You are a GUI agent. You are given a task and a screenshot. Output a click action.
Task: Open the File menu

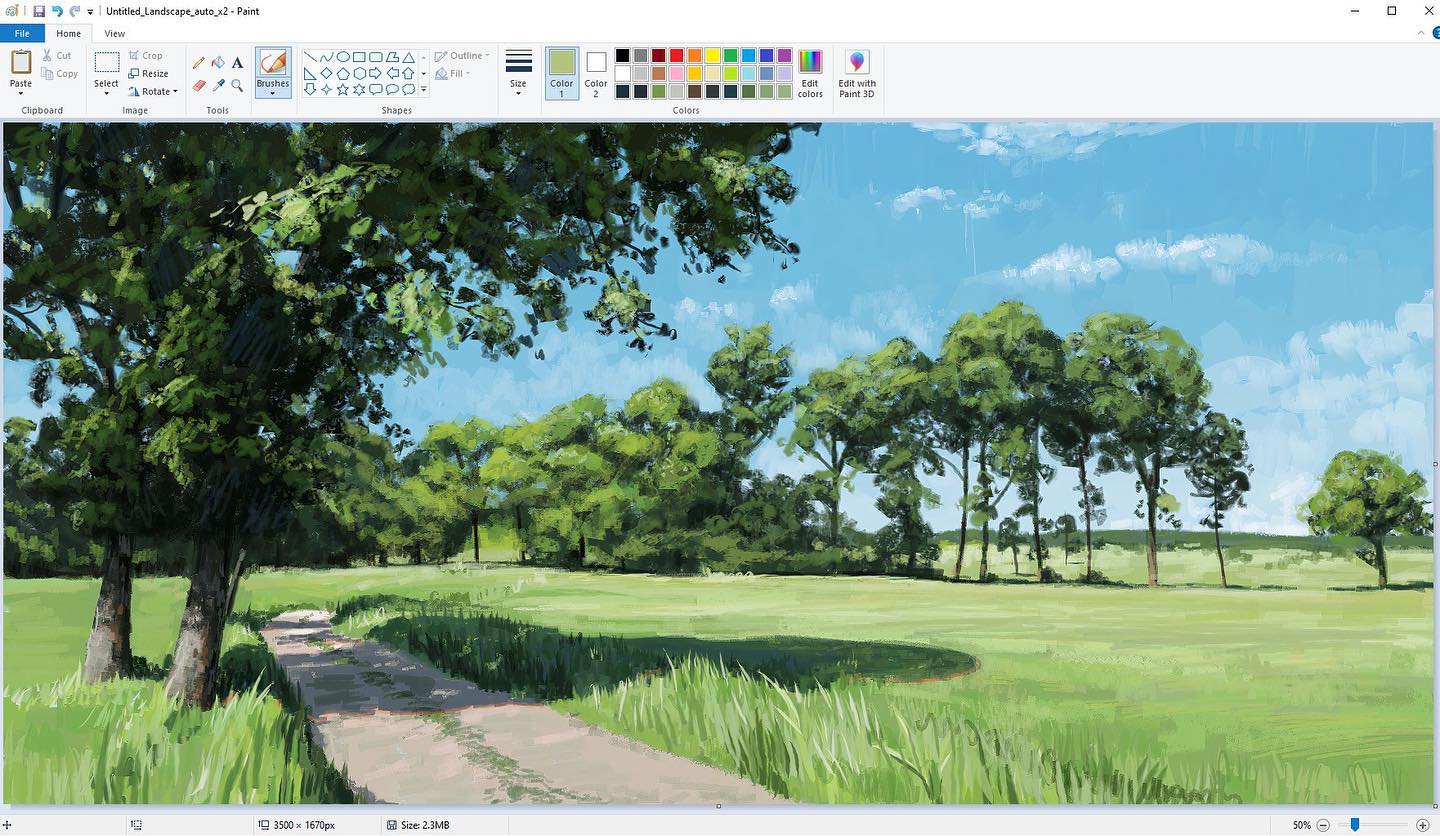[x=22, y=33]
